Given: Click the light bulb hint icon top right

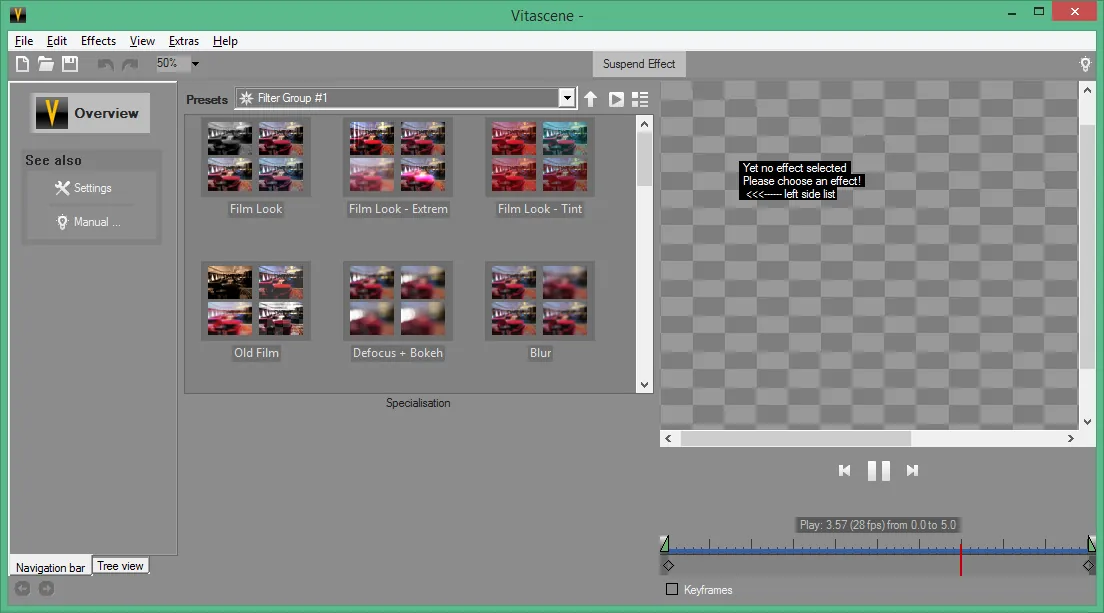Looking at the screenshot, I should pyautogui.click(x=1086, y=64).
